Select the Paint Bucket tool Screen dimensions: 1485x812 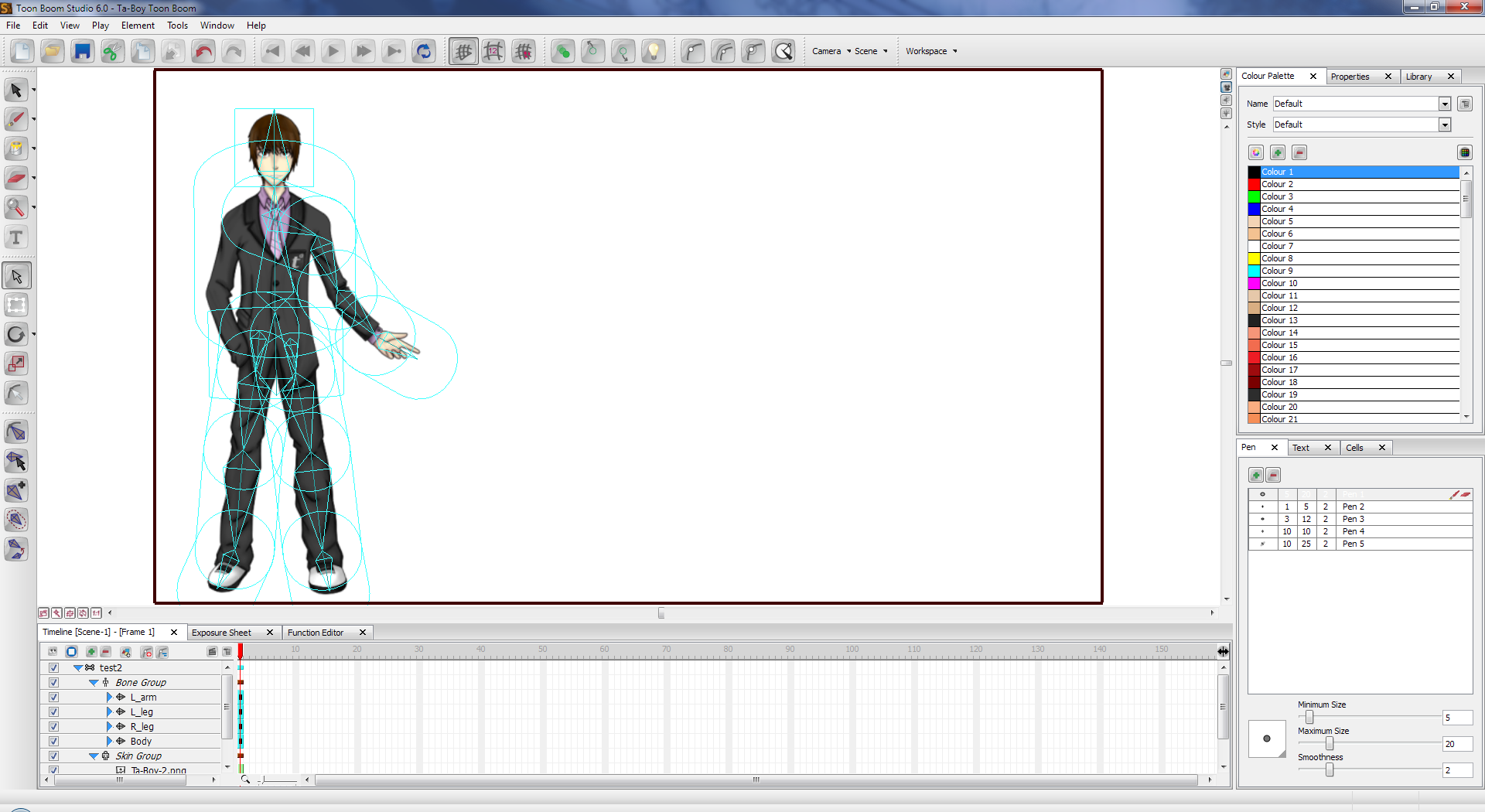tap(17, 148)
